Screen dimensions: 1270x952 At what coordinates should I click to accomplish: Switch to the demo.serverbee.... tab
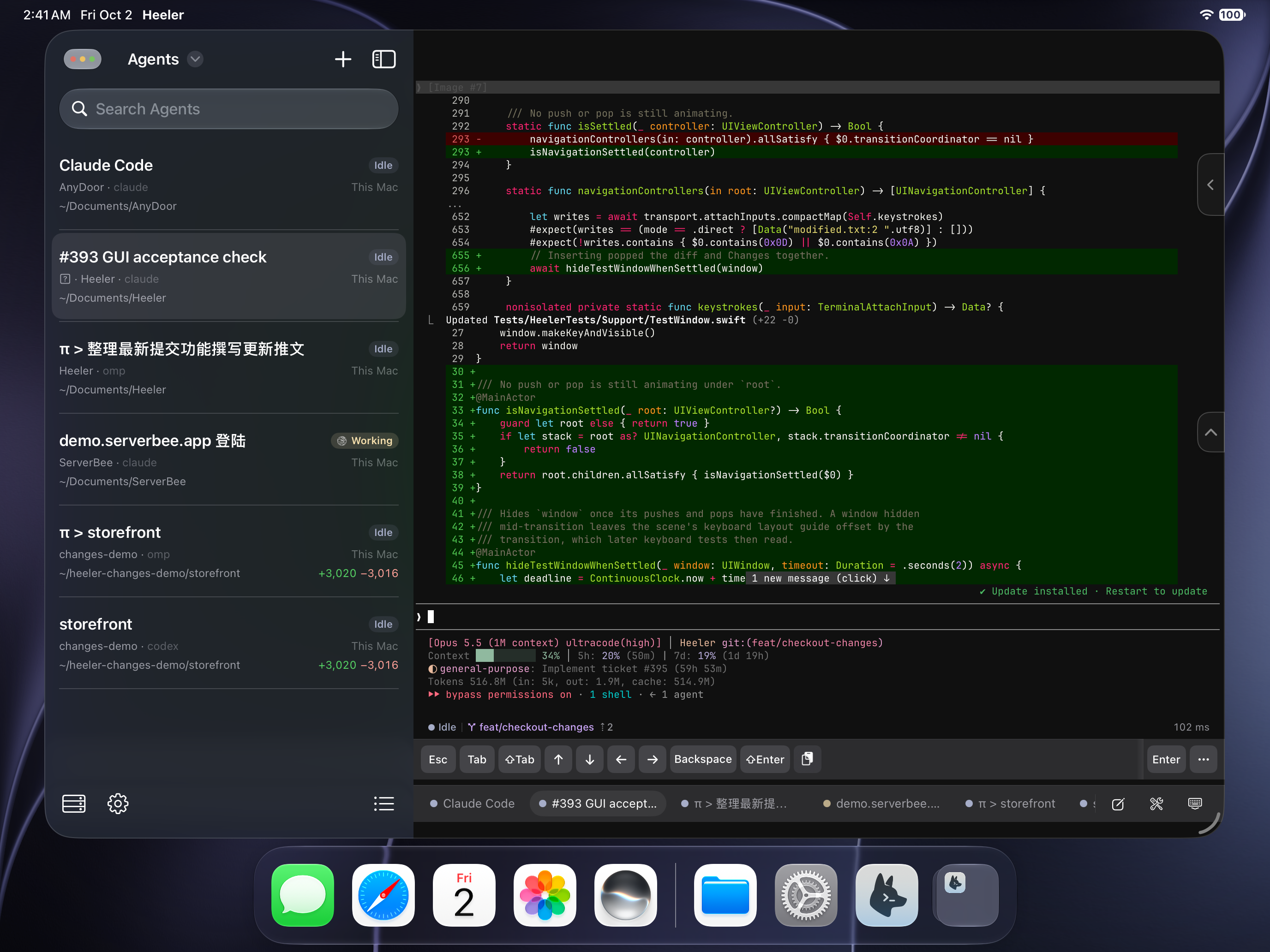(x=881, y=803)
